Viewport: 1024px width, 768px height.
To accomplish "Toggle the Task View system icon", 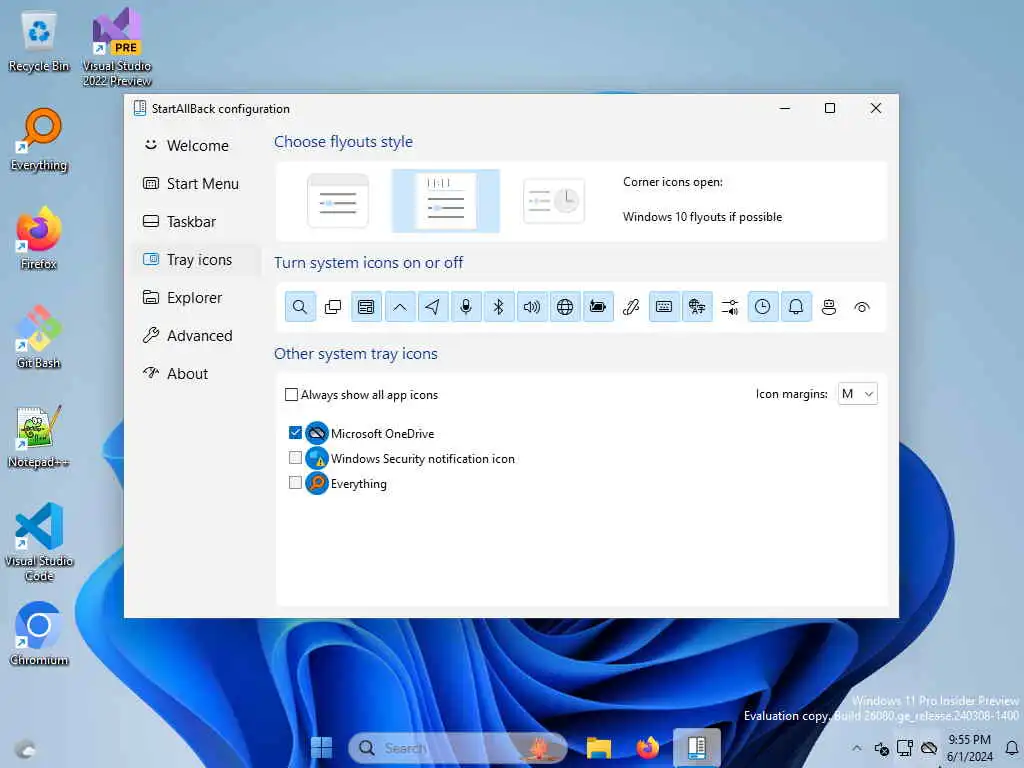I will pyautogui.click(x=333, y=307).
